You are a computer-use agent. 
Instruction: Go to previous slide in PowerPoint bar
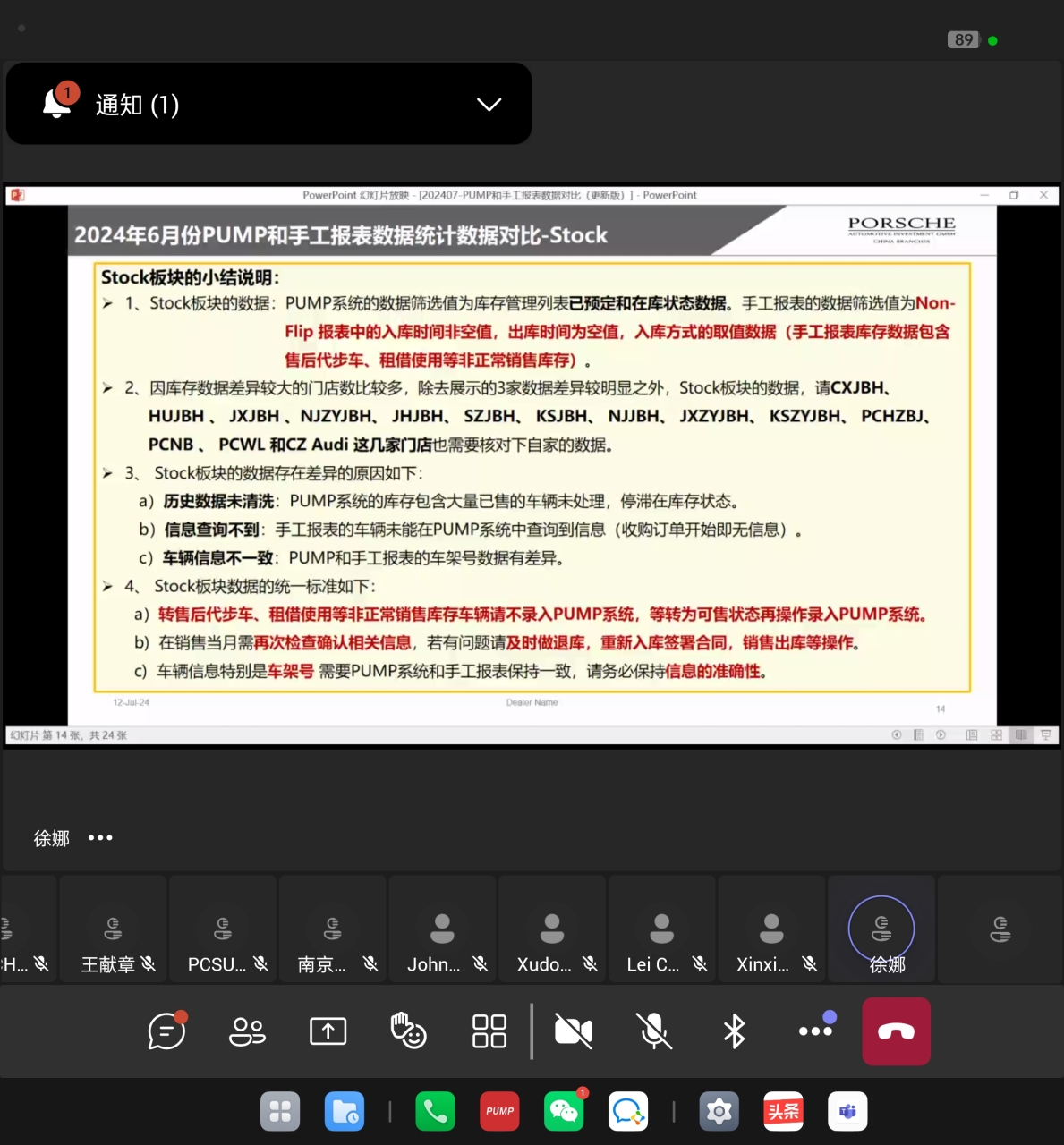[x=897, y=734]
